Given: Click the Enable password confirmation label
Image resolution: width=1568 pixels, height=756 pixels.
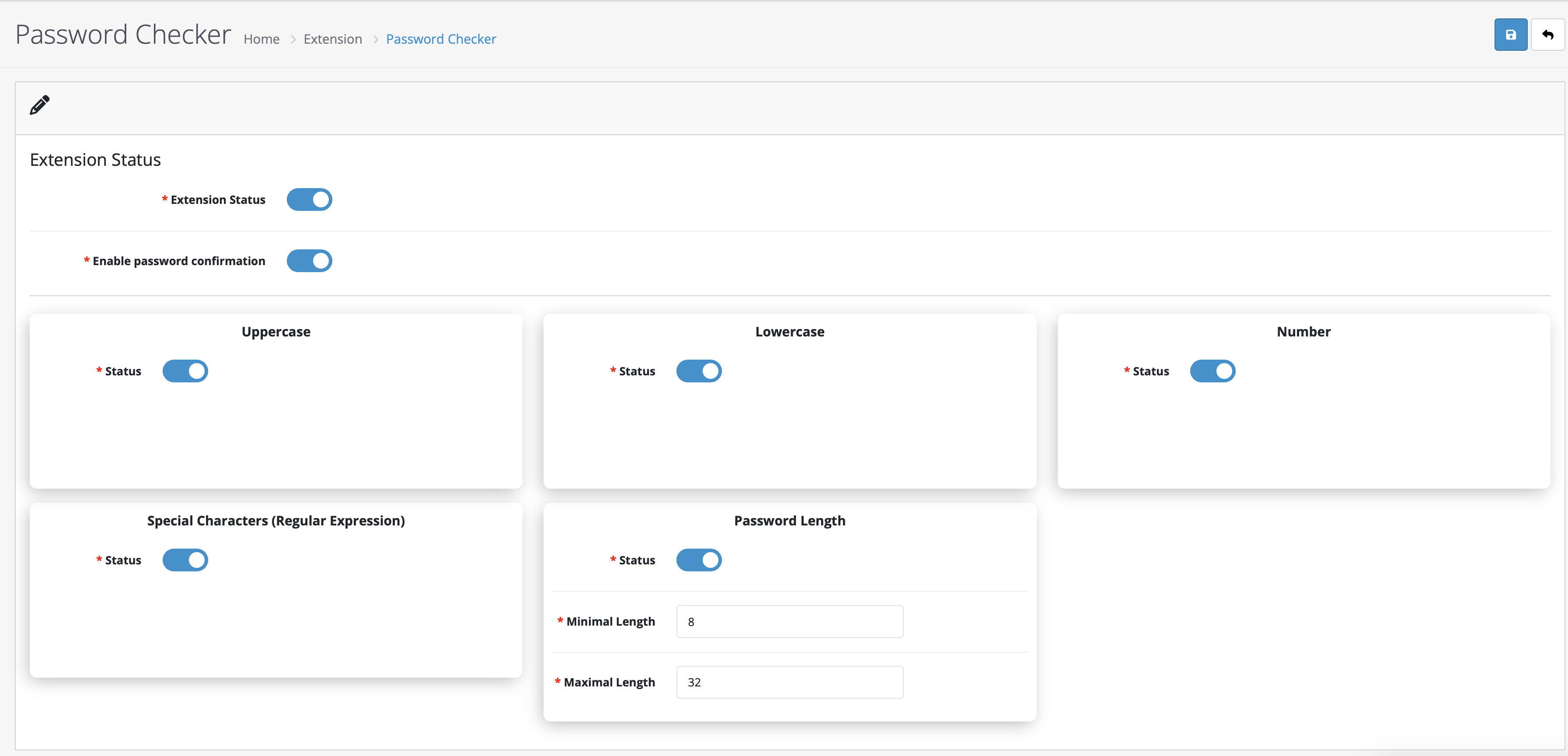Looking at the screenshot, I should pos(179,261).
